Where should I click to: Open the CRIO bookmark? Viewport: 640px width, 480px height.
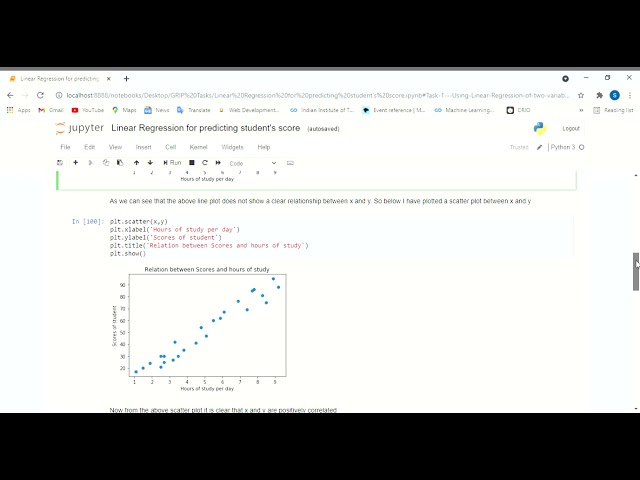point(518,110)
